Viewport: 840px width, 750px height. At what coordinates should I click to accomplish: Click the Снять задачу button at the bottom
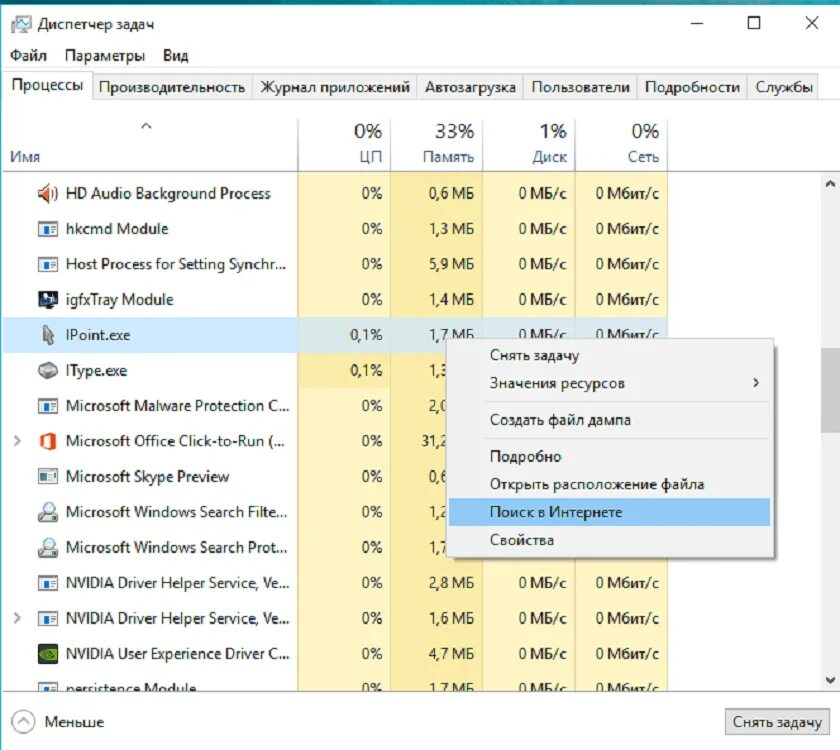pyautogui.click(x=777, y=722)
